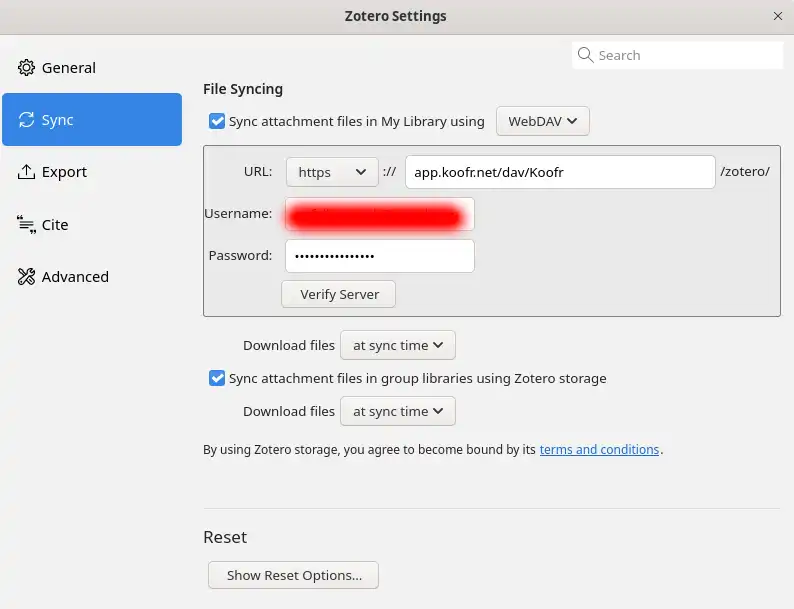Open the https protocol dropdown
Viewport: 794px width, 609px height.
coord(332,172)
